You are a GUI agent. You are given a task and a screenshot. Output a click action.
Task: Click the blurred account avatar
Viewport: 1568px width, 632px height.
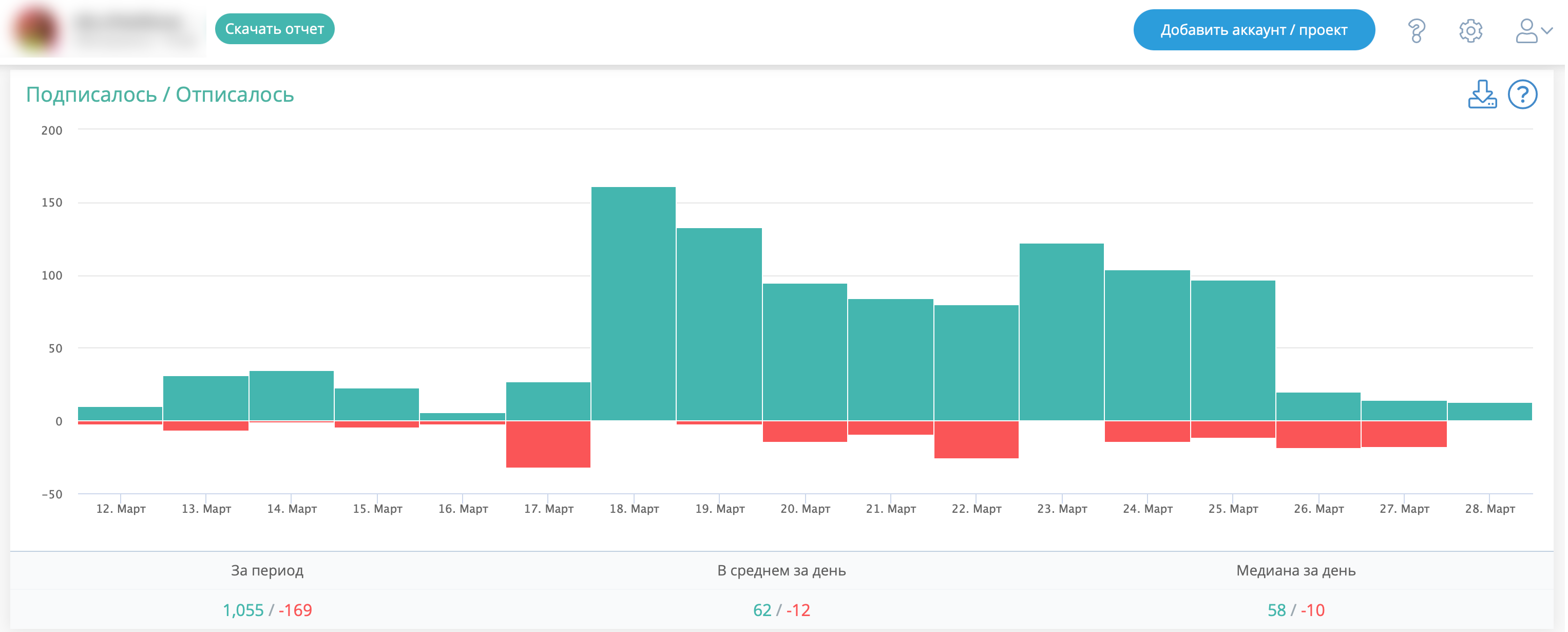click(35, 29)
